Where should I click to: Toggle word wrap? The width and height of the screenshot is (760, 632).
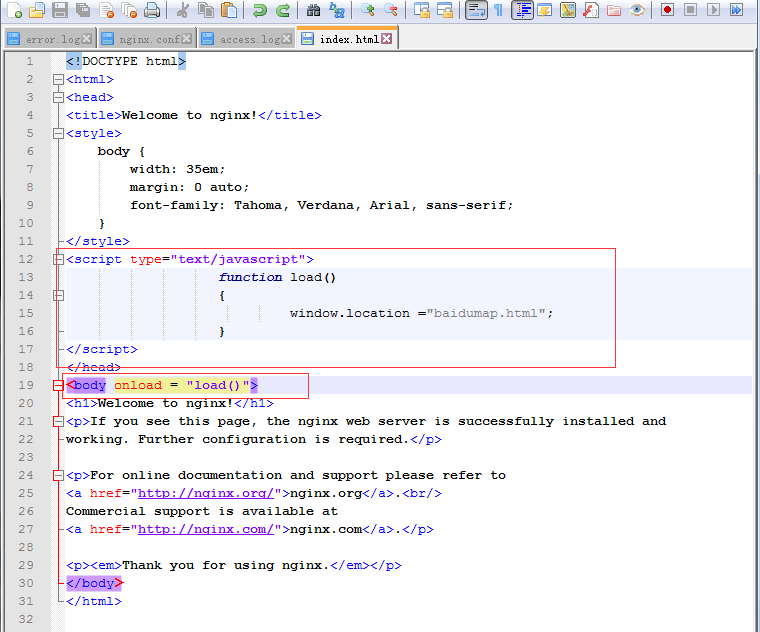pyautogui.click(x=476, y=10)
